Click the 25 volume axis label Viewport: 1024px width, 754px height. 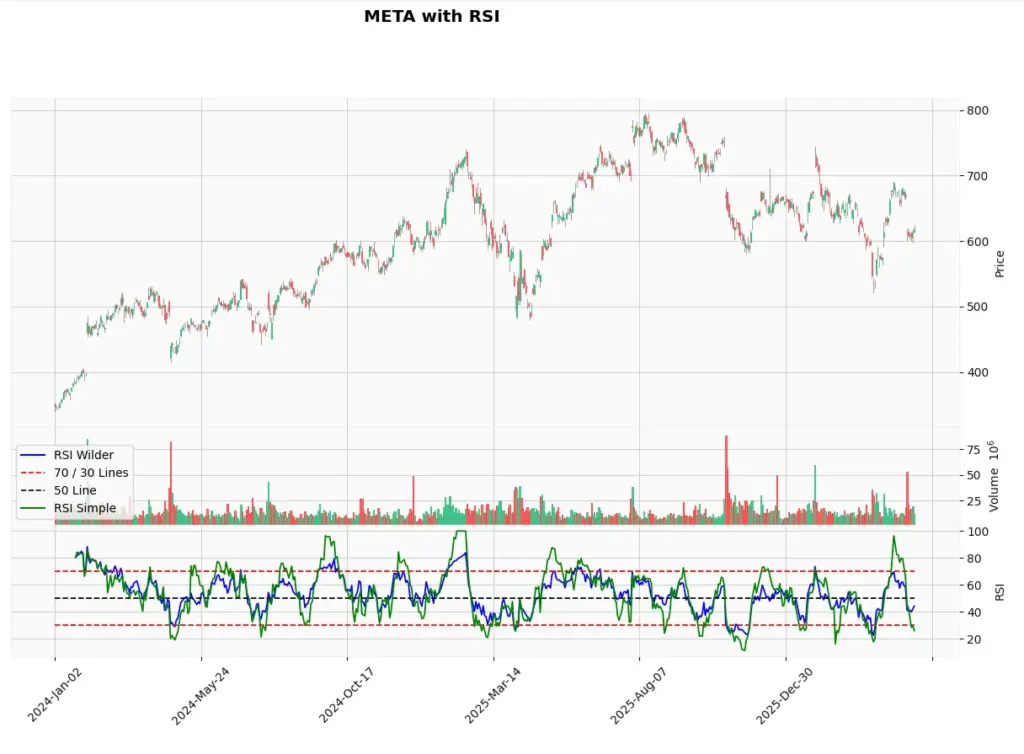click(974, 501)
